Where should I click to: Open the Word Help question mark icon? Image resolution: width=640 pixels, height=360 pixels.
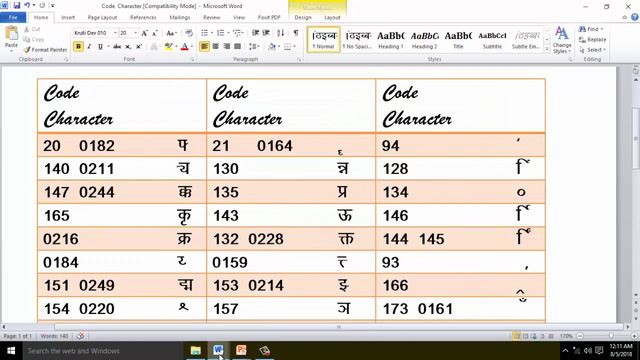coord(635,17)
